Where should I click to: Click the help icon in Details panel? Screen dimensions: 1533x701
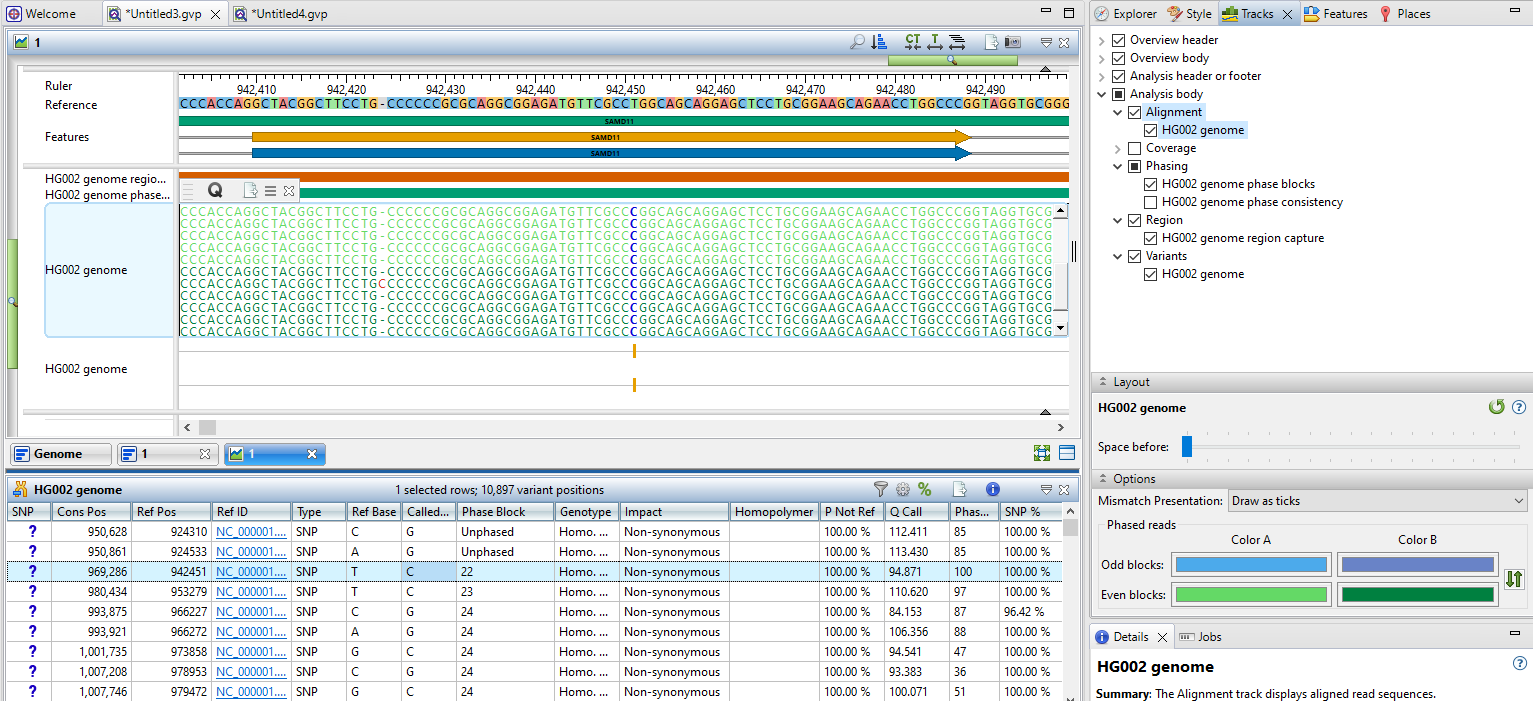1519,664
